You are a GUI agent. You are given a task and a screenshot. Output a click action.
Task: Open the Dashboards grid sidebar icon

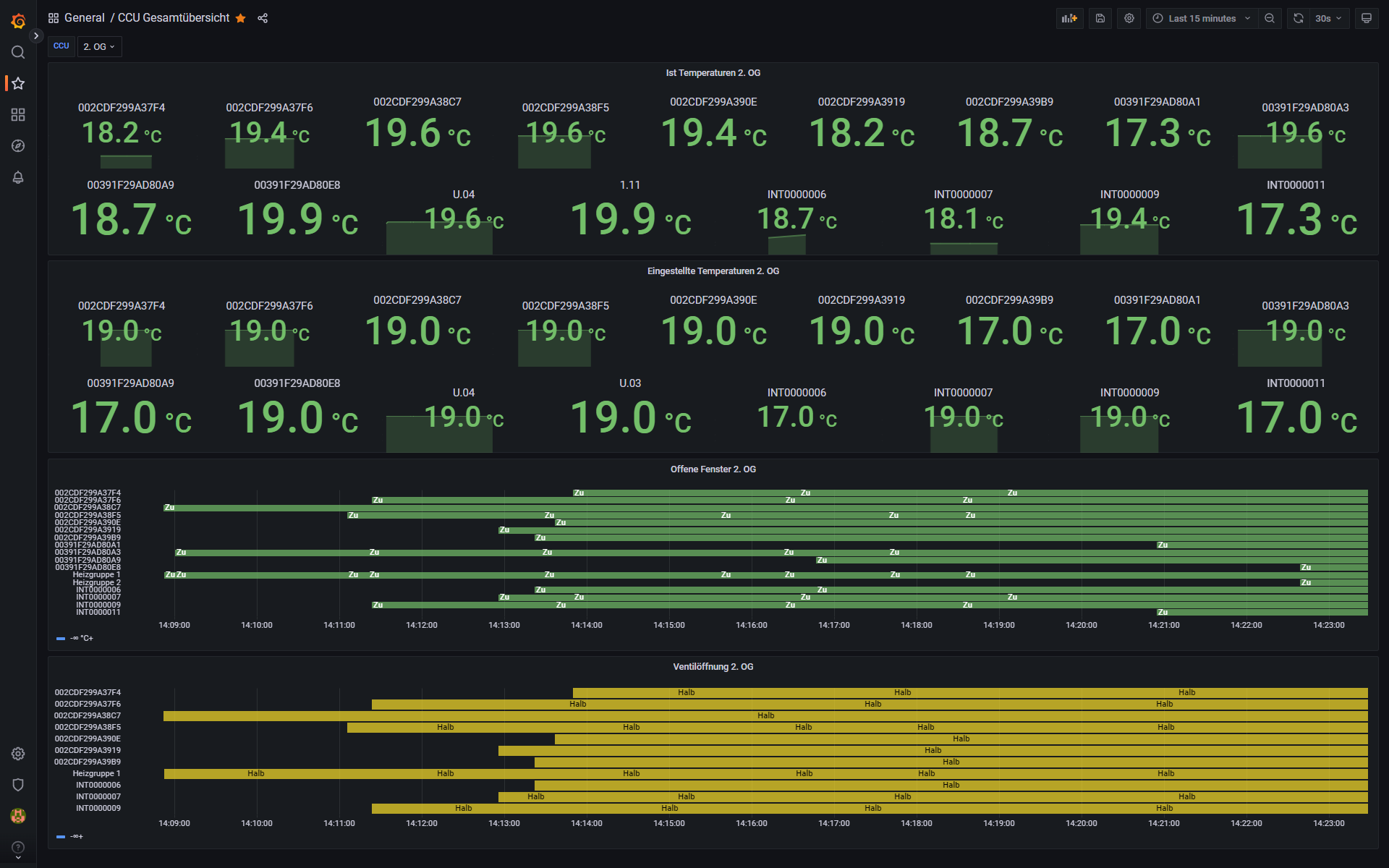click(x=18, y=115)
